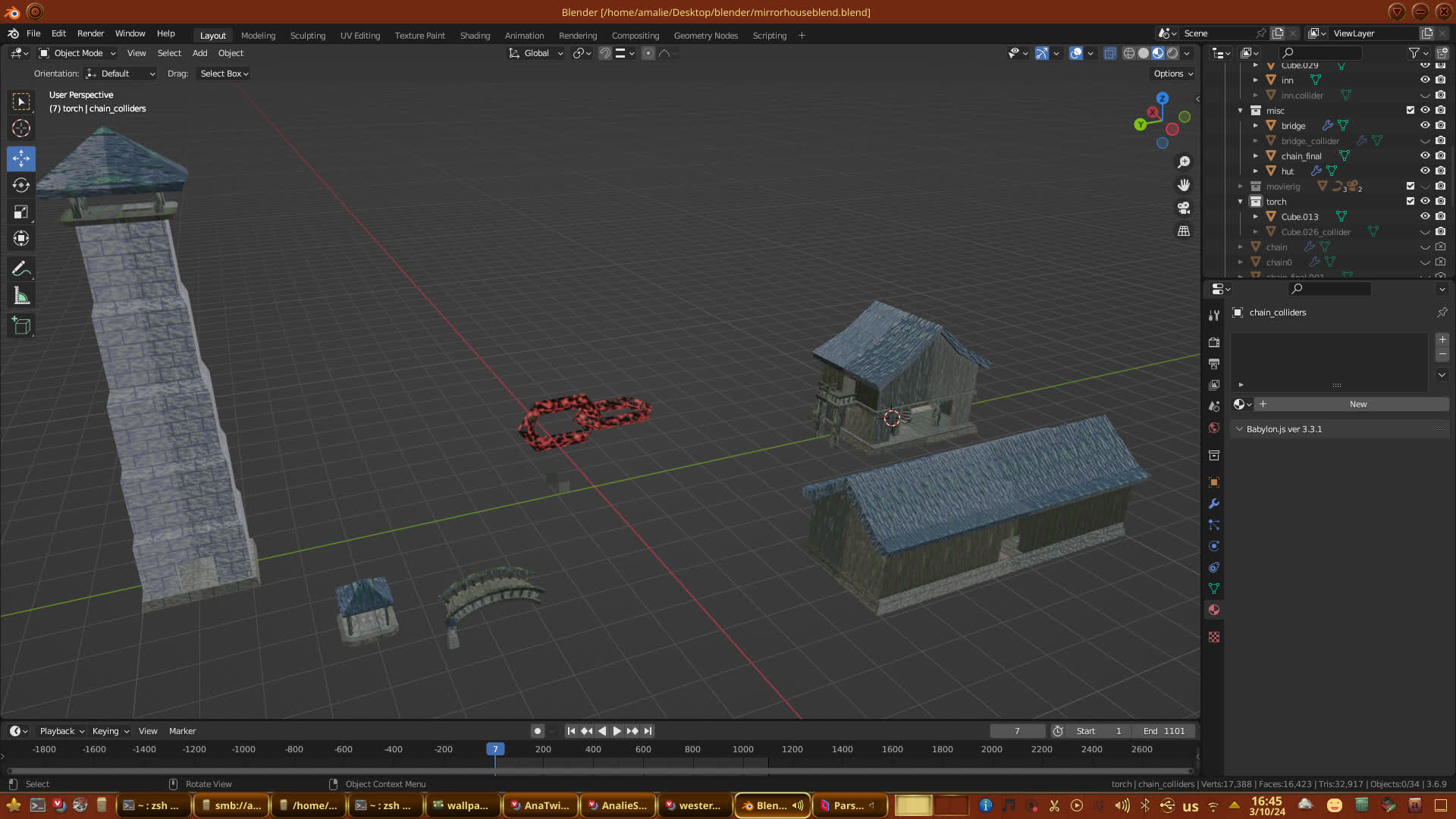Select the Measure tool
This screenshot has width=1456, height=819.
click(21, 297)
